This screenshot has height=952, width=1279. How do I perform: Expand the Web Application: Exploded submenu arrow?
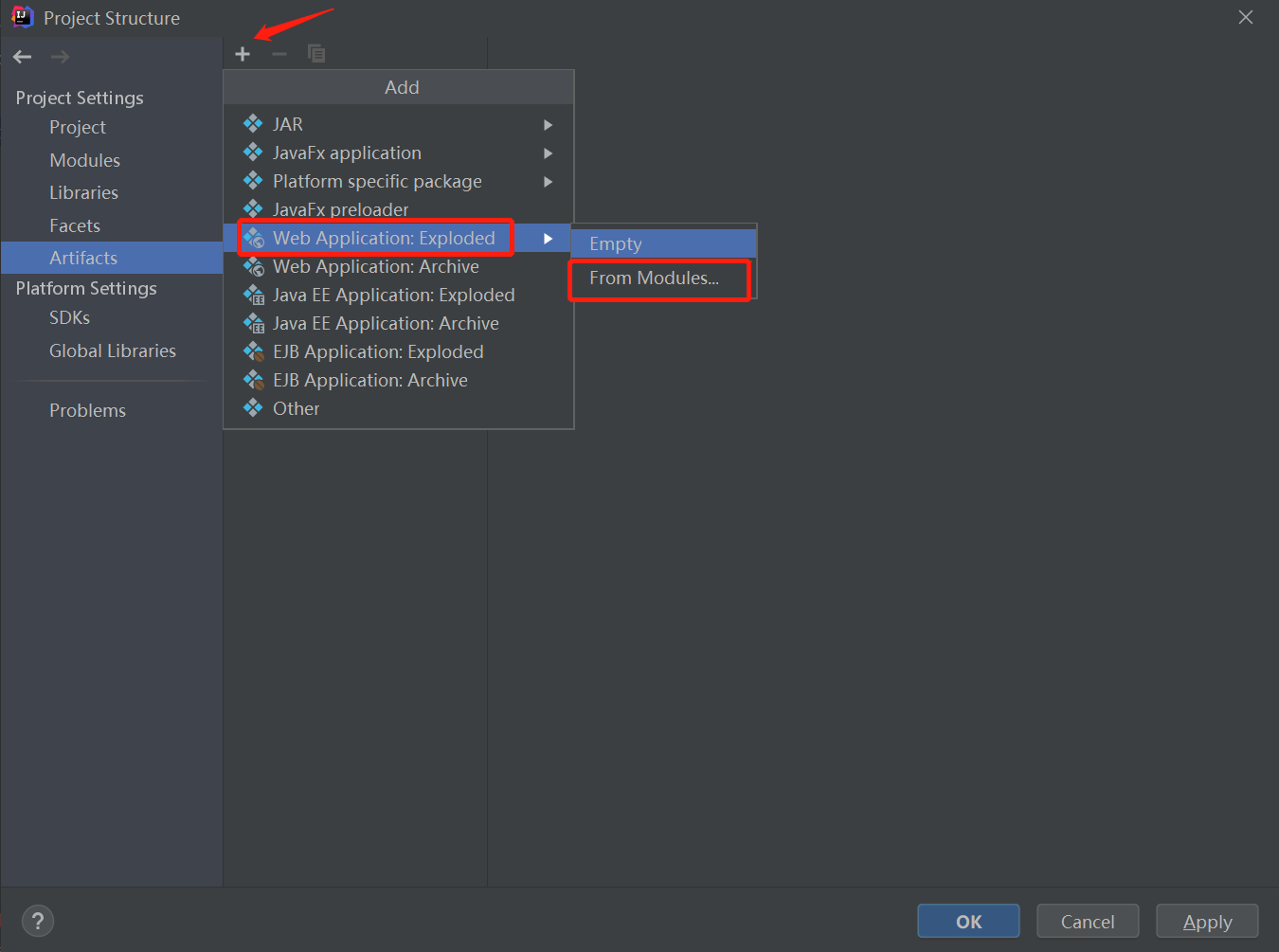(548, 239)
